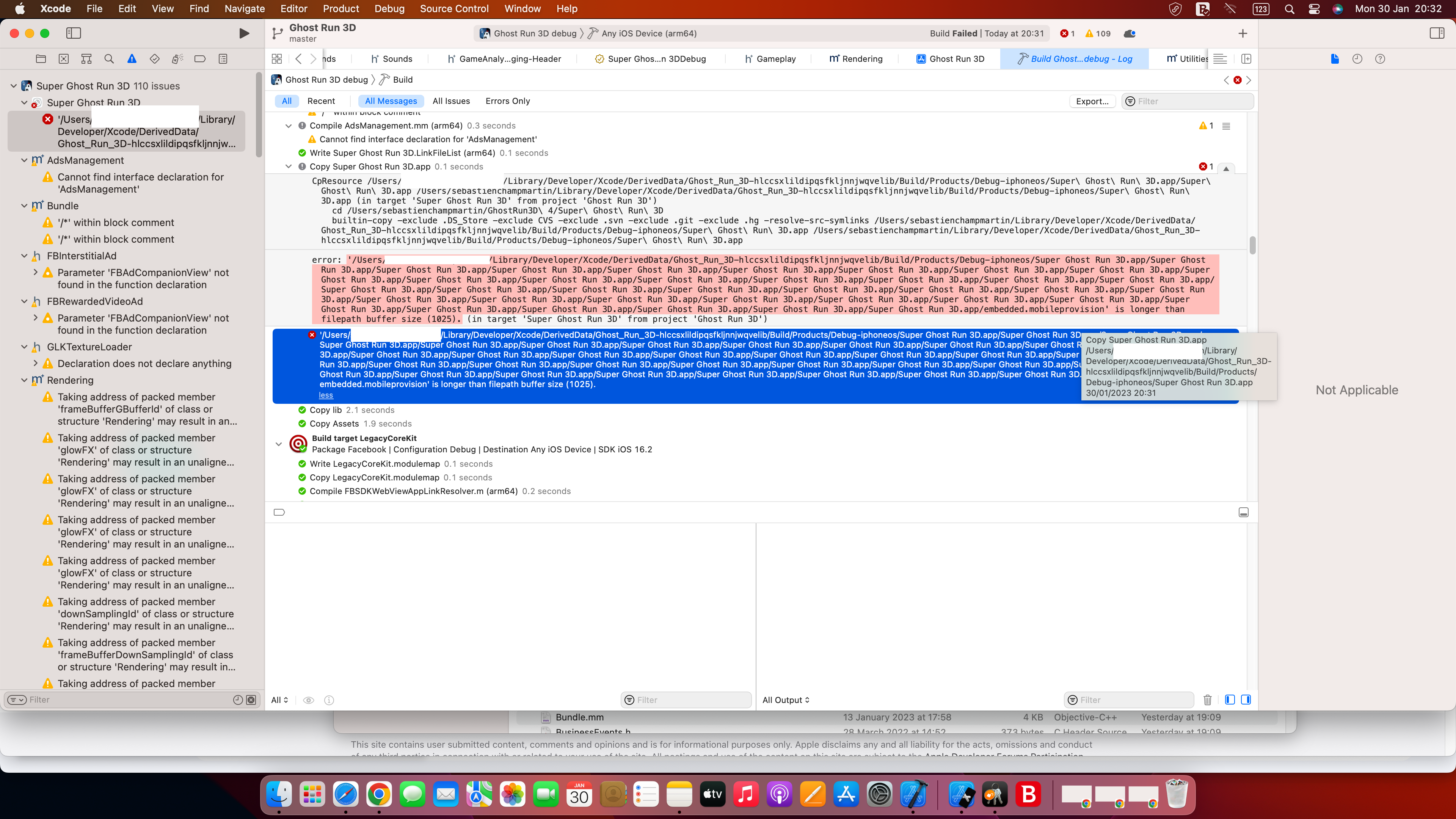Open the Report navigator icon
Image resolution: width=1456 pixels, height=819 pixels.
(x=223, y=59)
